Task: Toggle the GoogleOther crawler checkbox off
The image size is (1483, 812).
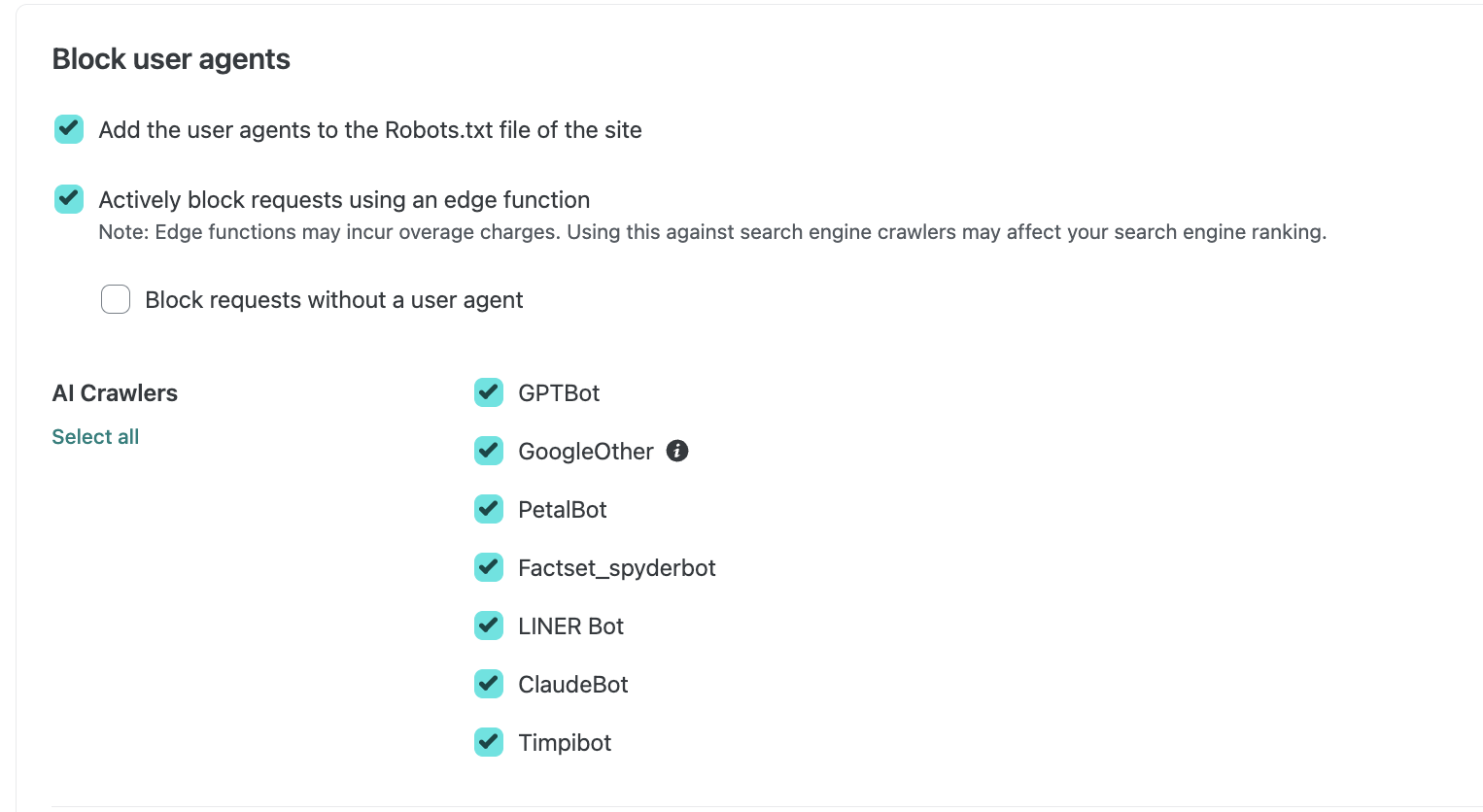Action: [489, 451]
